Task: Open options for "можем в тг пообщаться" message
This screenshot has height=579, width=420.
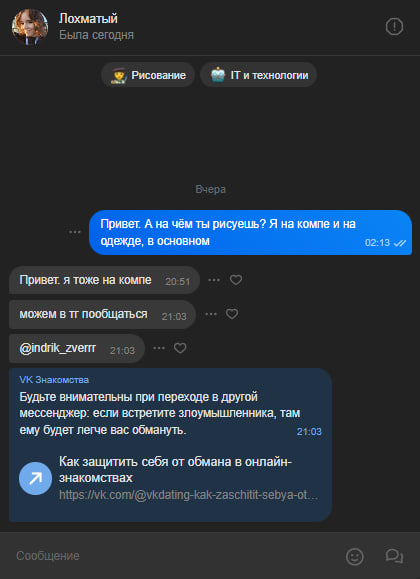Action: pos(211,314)
